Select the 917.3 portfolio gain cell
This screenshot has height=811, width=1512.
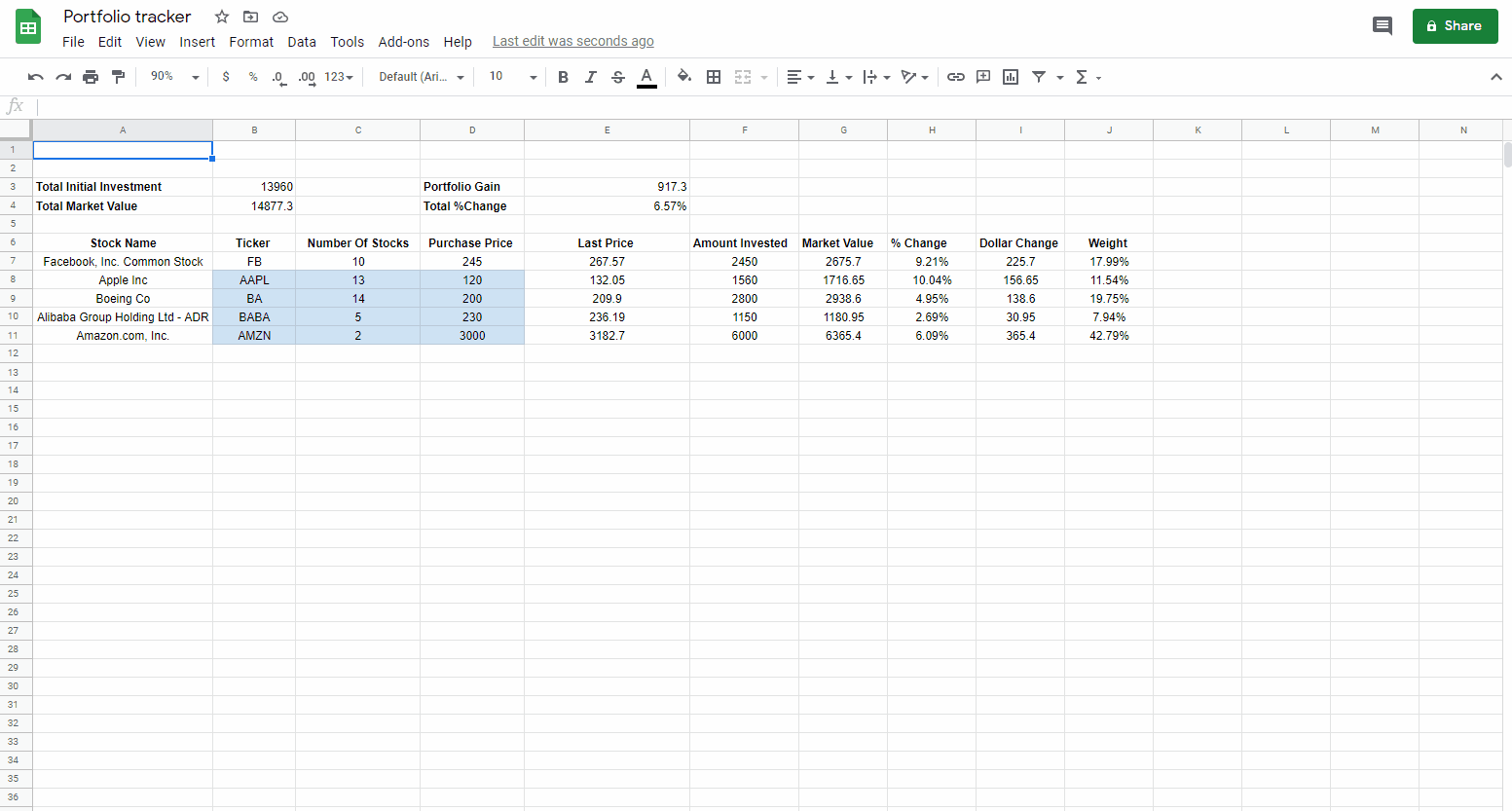pos(607,187)
